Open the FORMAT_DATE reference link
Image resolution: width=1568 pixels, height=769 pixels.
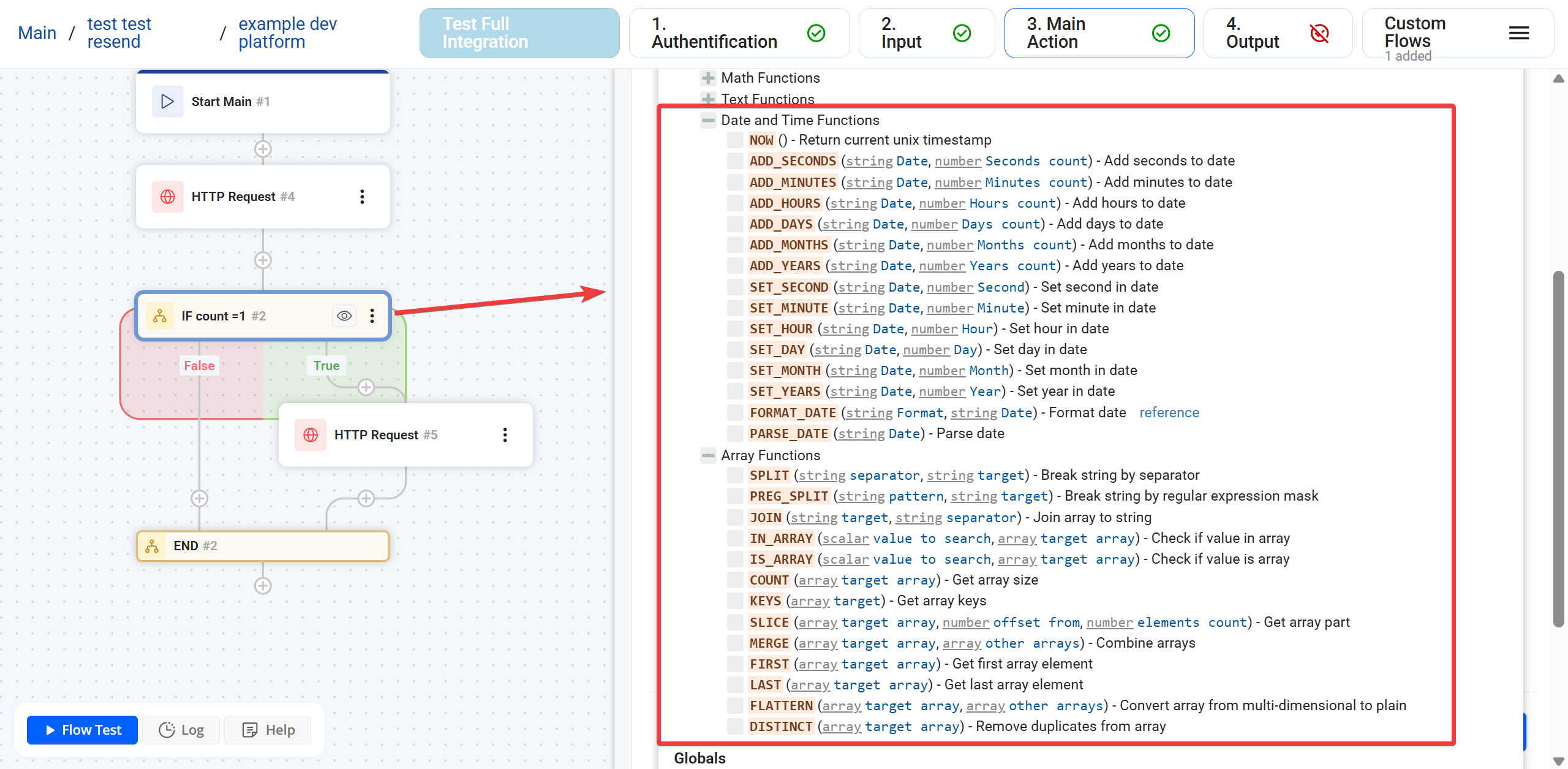[x=1169, y=413]
